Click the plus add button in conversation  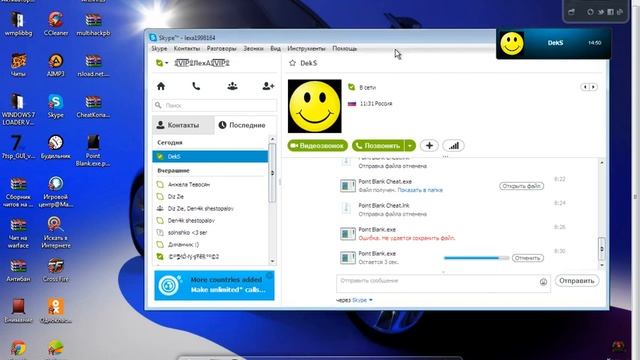(x=429, y=146)
